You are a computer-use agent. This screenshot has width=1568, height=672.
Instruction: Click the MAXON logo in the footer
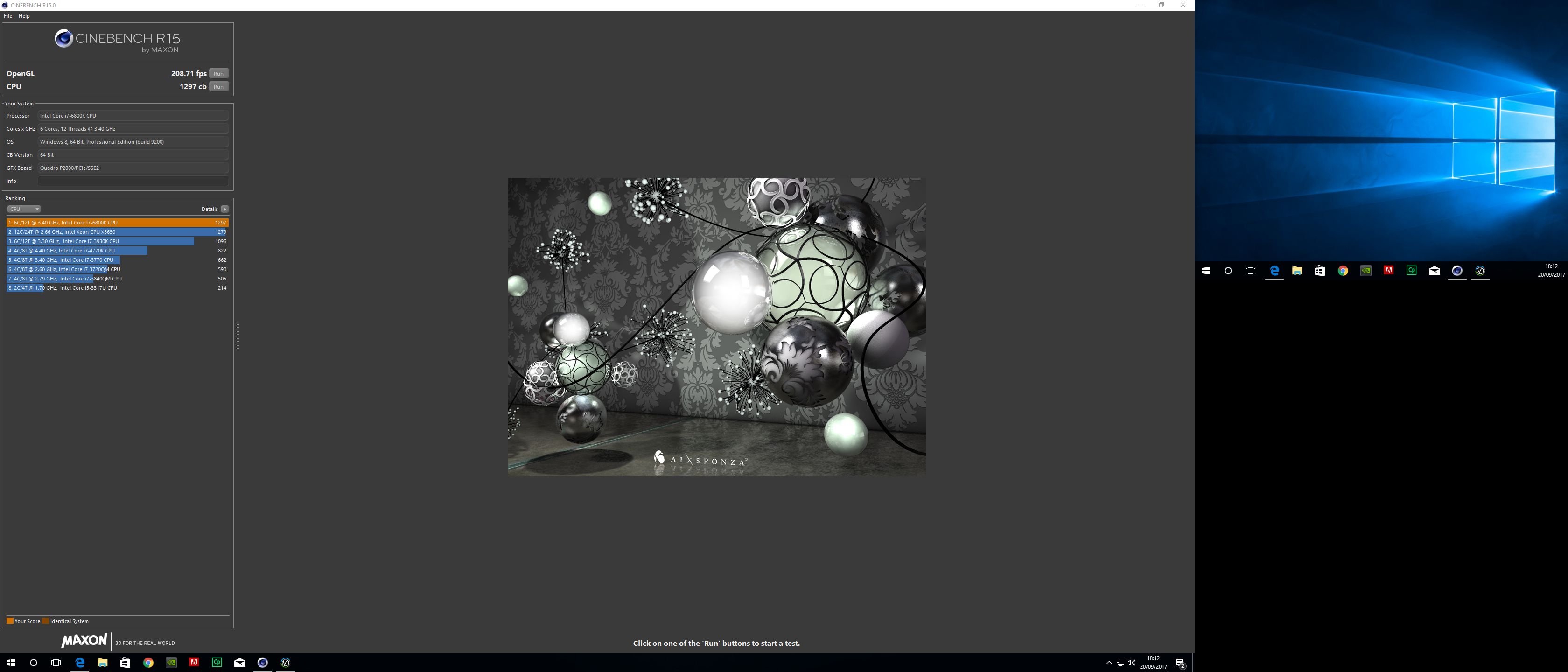click(x=84, y=640)
